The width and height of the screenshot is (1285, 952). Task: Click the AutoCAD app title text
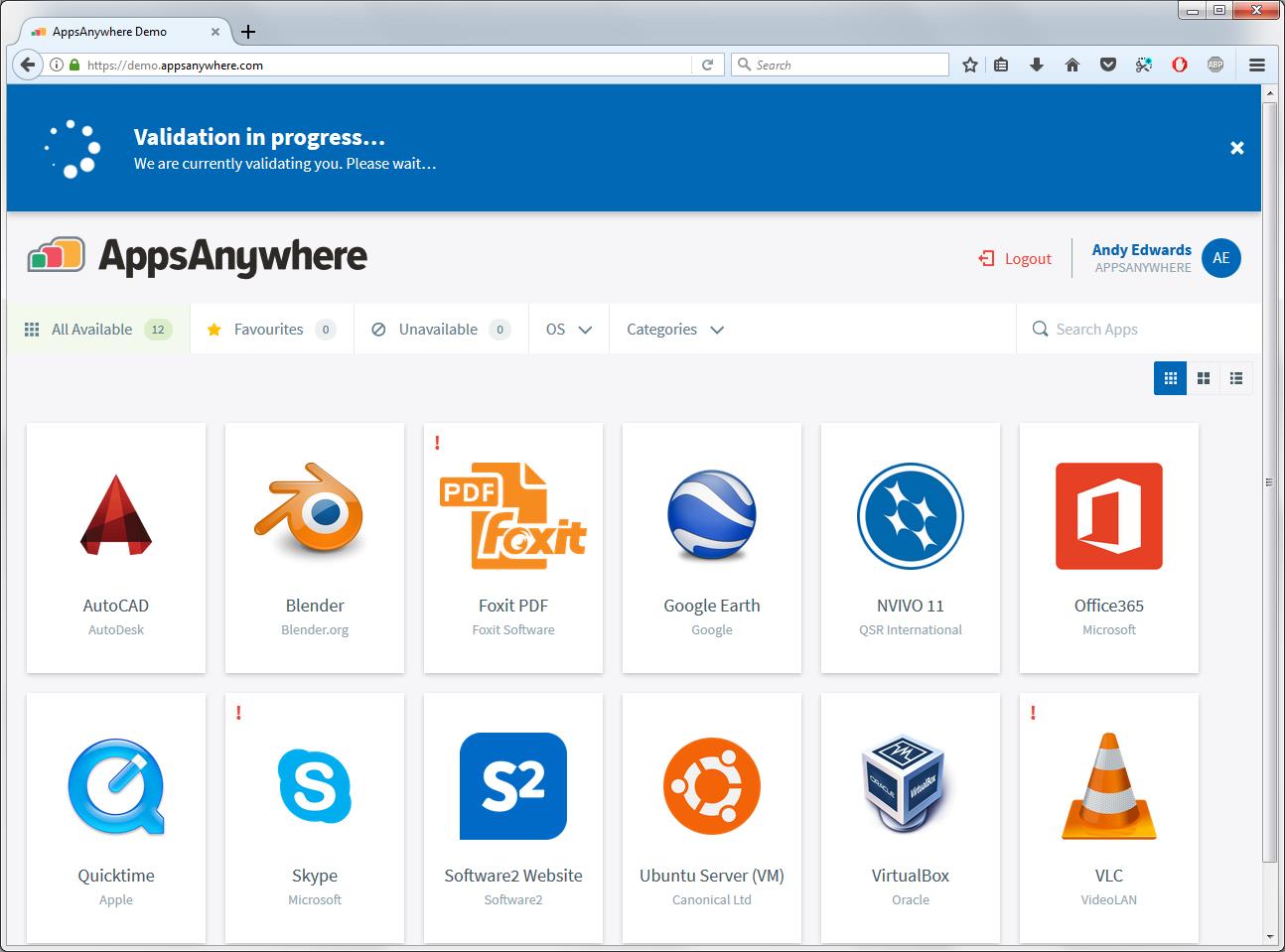(116, 606)
